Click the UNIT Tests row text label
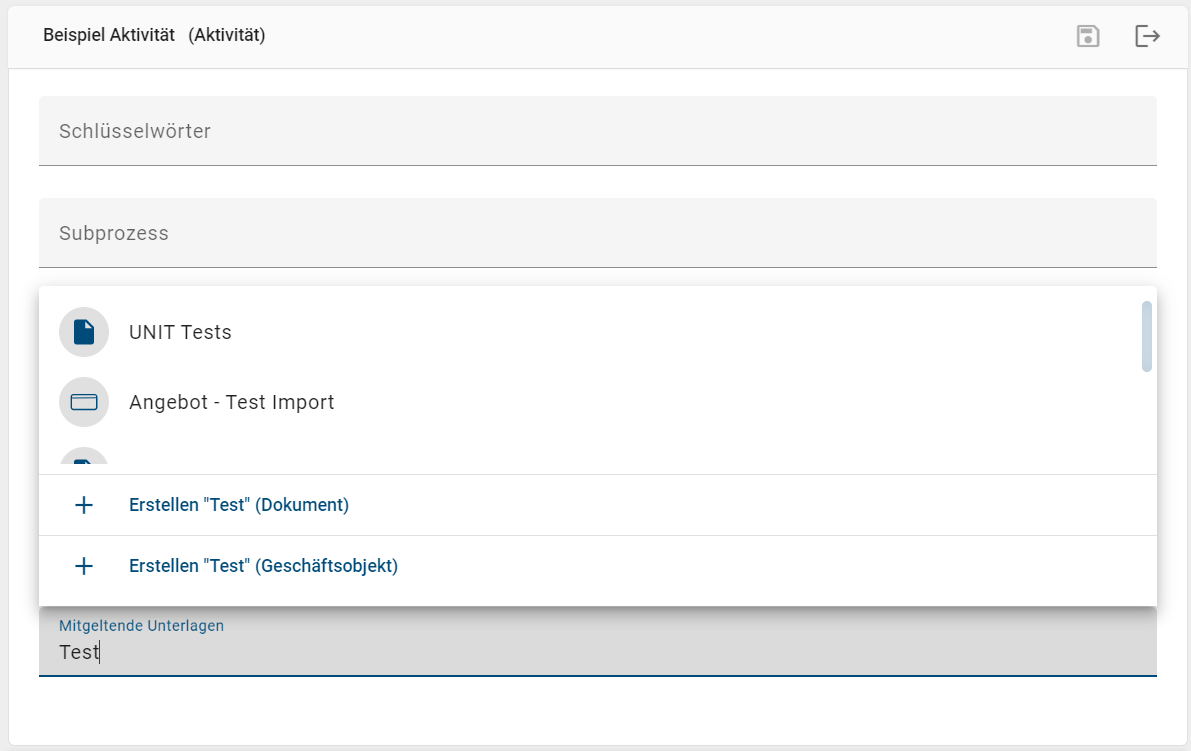Viewport: 1191px width, 751px height. click(x=180, y=332)
